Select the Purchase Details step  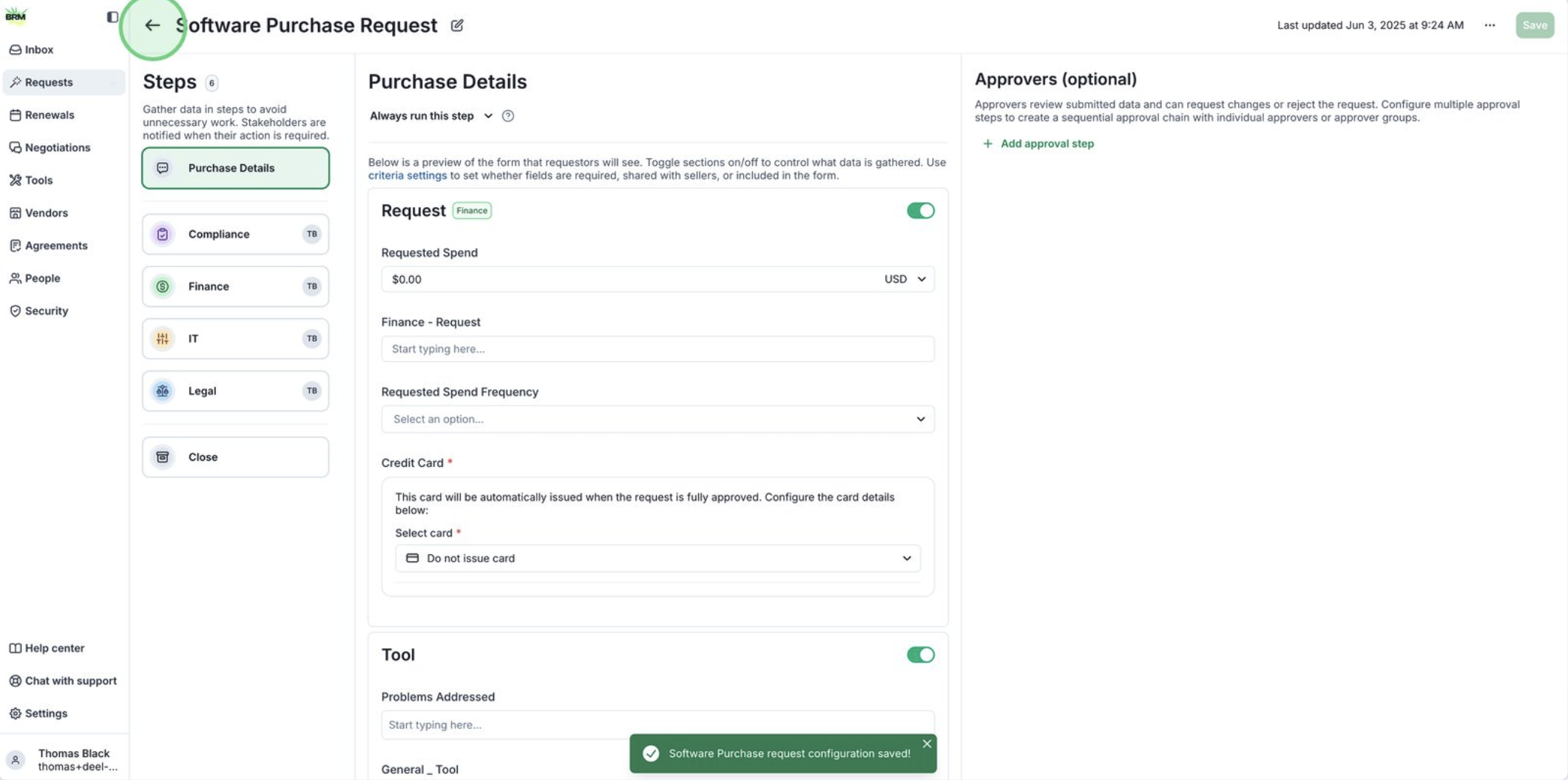pos(235,168)
